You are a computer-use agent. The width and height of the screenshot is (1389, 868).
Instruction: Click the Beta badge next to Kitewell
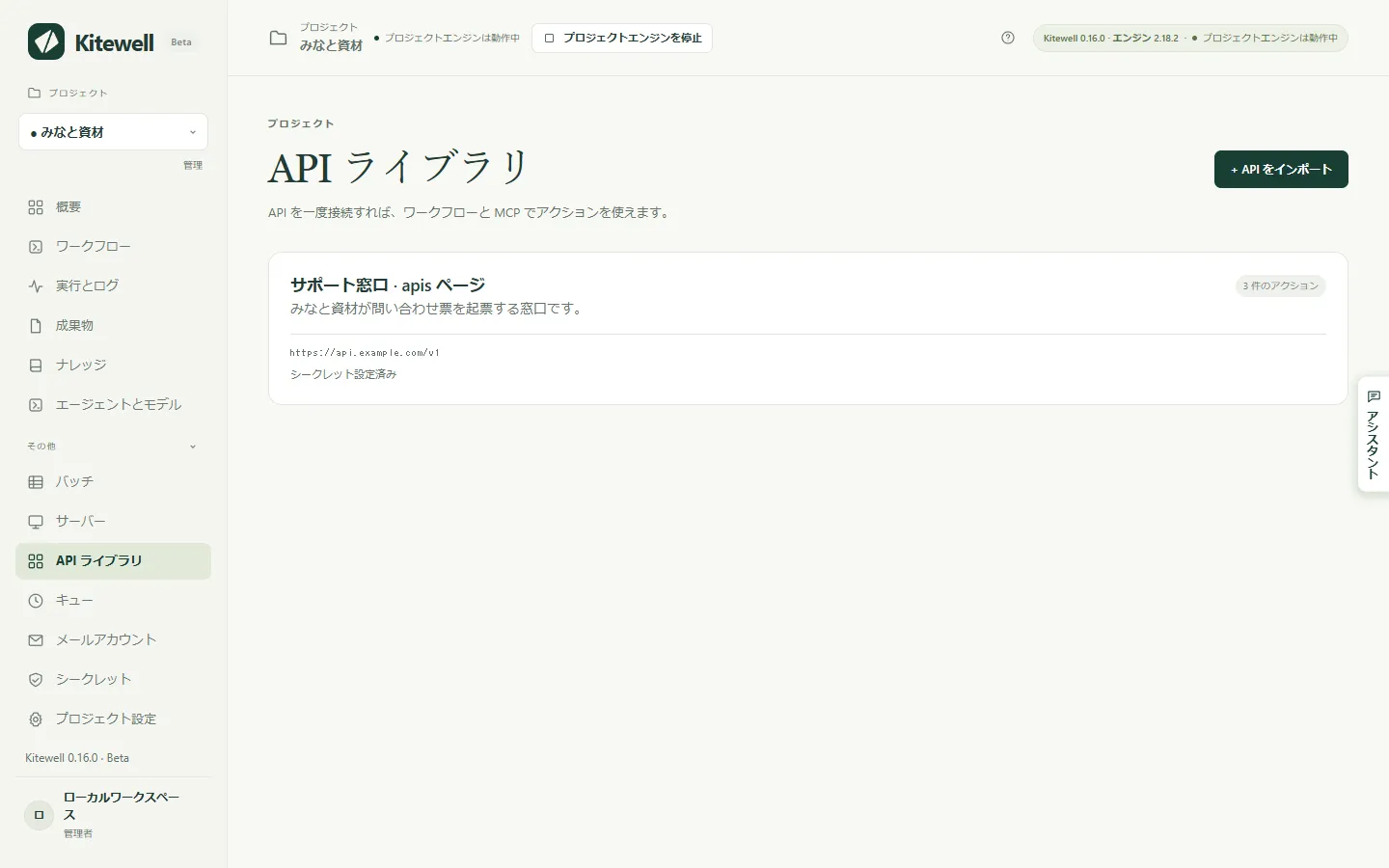(x=181, y=42)
